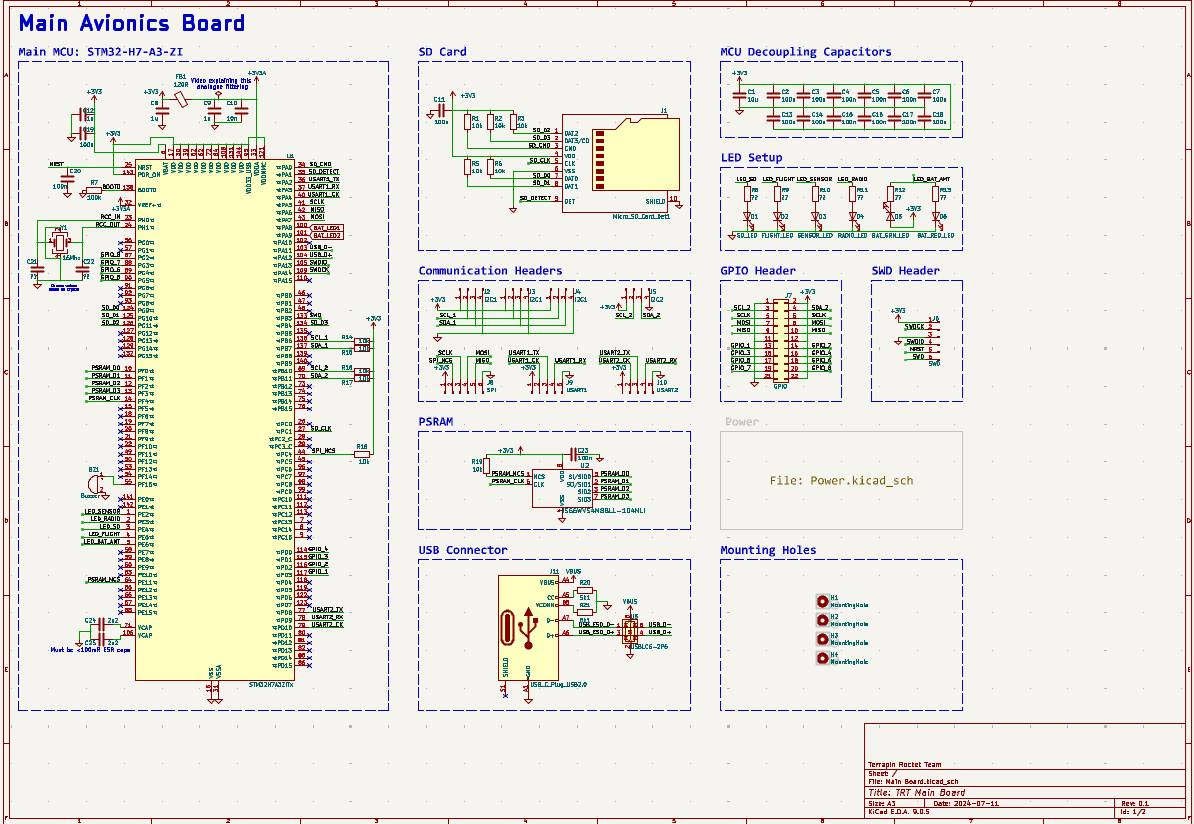The height and width of the screenshot is (824, 1194).
Task: Select the PSRAM chip U2 symbol
Action: click(563, 488)
